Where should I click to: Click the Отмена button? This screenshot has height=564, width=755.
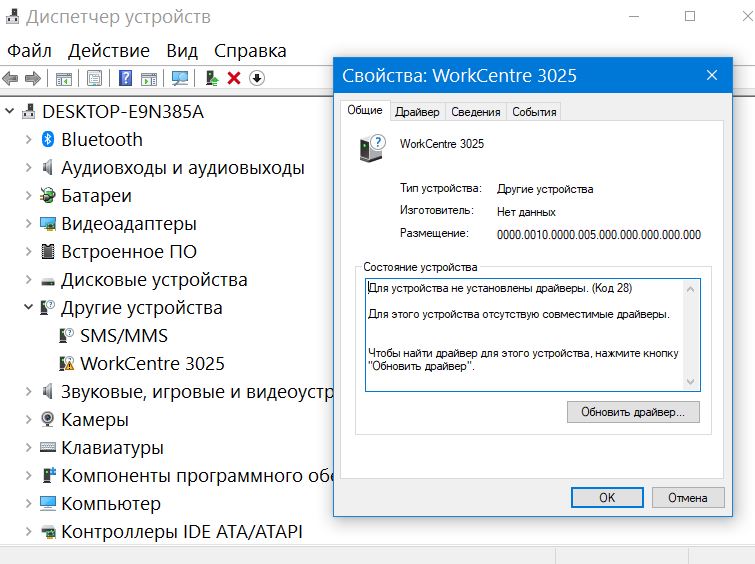(x=688, y=498)
